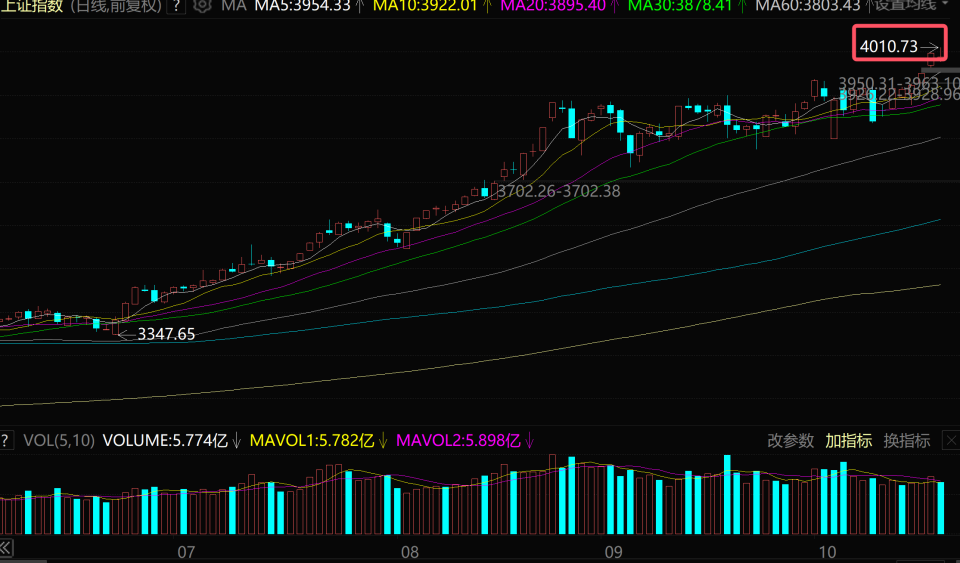Click the 上证指数 title label

pos(31,6)
